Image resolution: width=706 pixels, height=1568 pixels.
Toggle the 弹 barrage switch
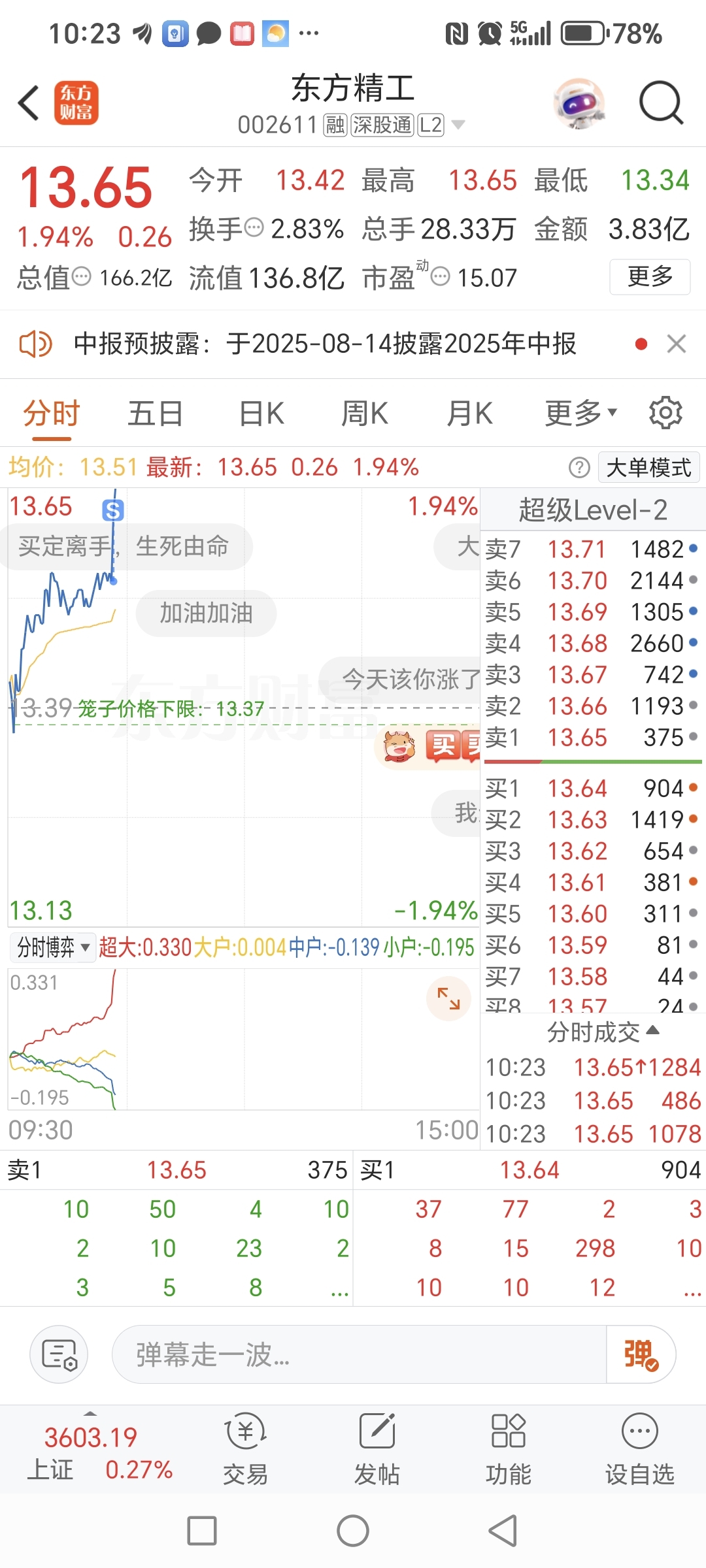[641, 1354]
